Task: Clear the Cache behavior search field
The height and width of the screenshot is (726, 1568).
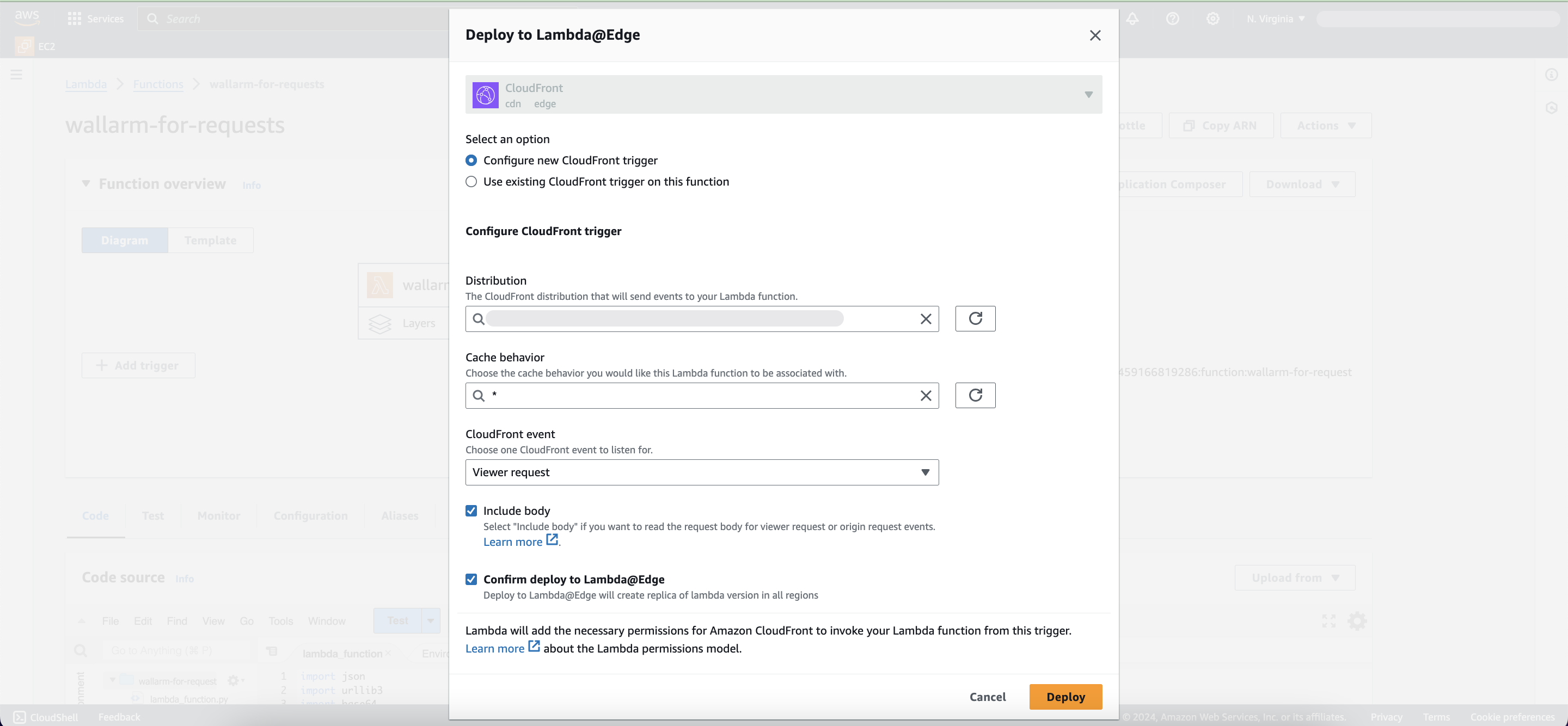Action: (x=926, y=395)
